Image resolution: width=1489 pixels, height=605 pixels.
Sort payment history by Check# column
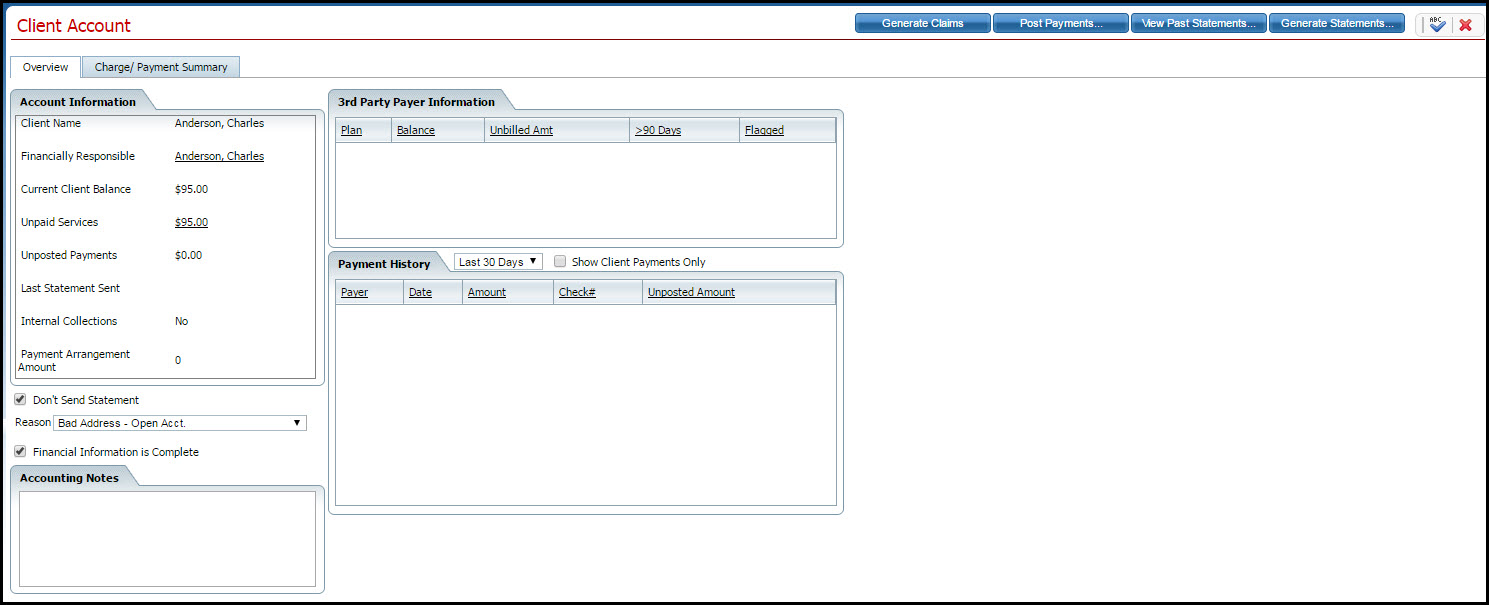(x=577, y=292)
